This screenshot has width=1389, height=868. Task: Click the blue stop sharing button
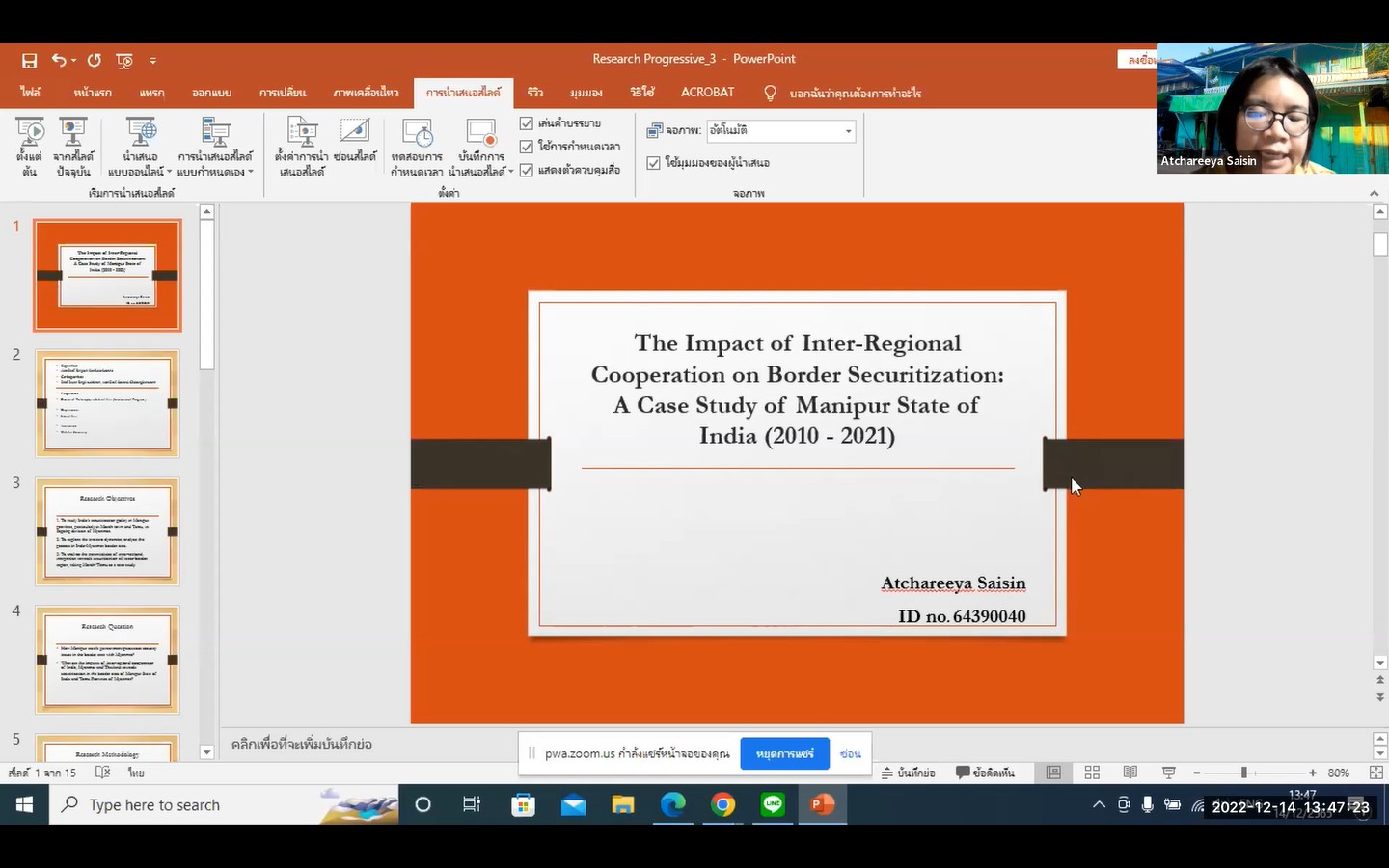coord(784,753)
